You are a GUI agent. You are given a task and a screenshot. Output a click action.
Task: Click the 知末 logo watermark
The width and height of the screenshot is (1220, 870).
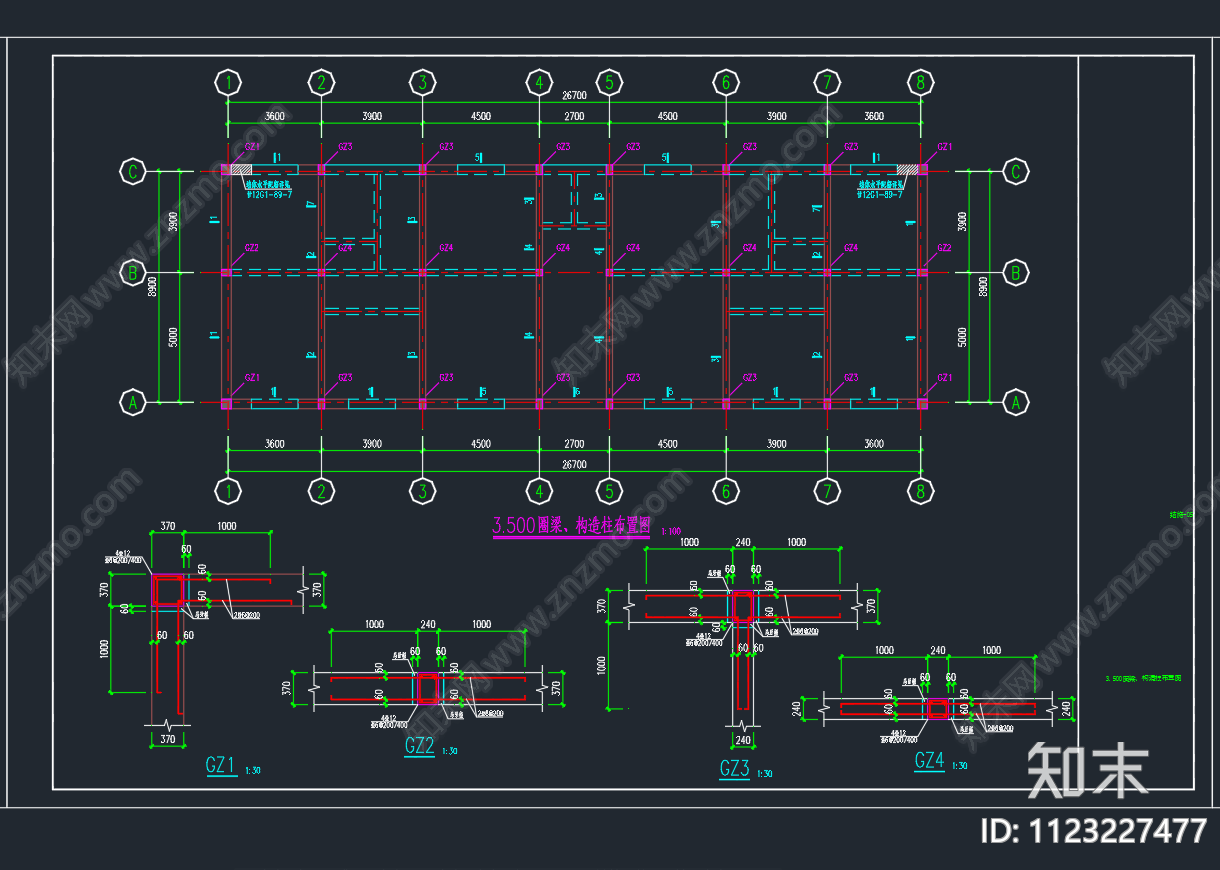pos(1087,770)
